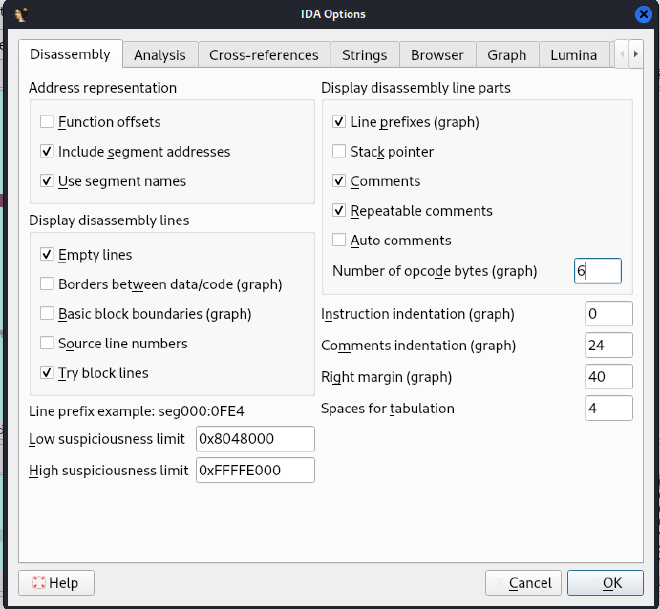
Task: Click the Cancel button
Action: [523, 583]
